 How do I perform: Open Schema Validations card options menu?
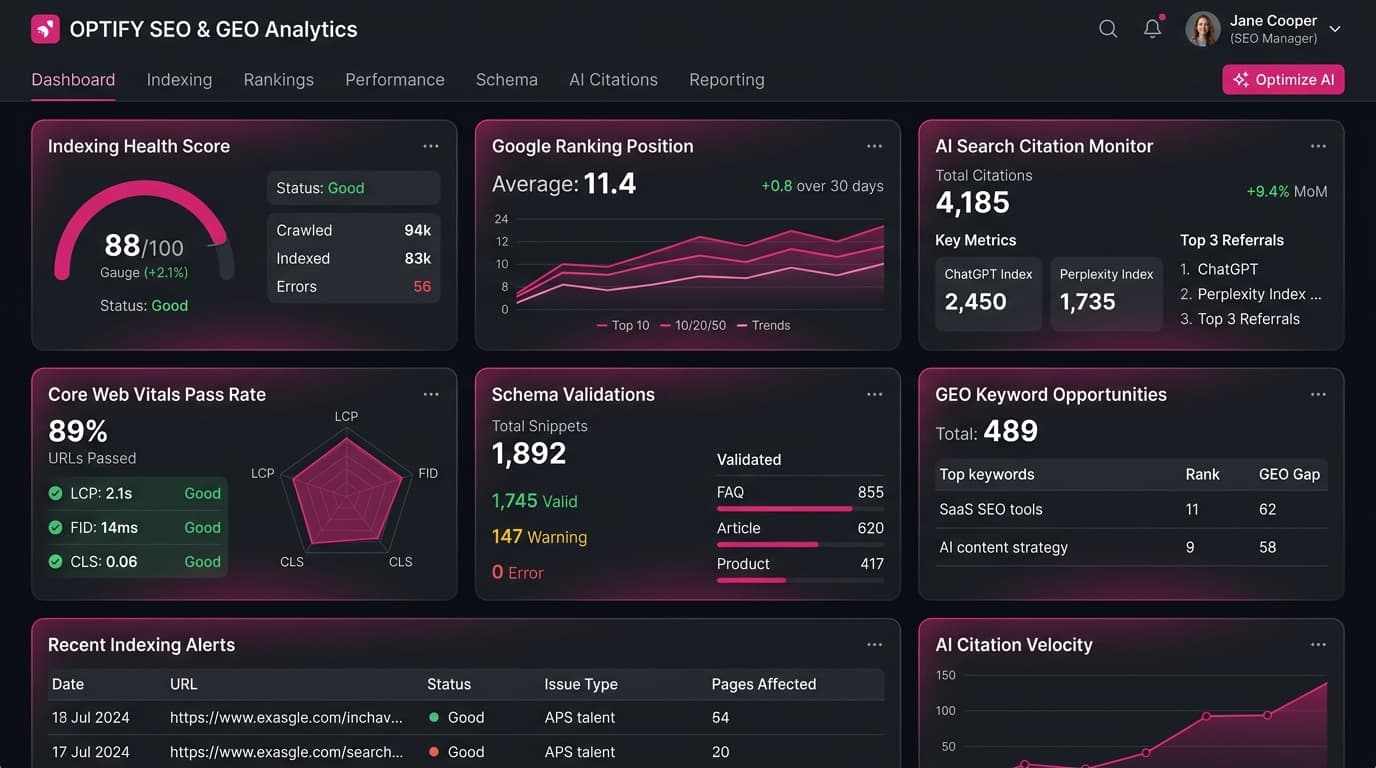[x=875, y=394]
